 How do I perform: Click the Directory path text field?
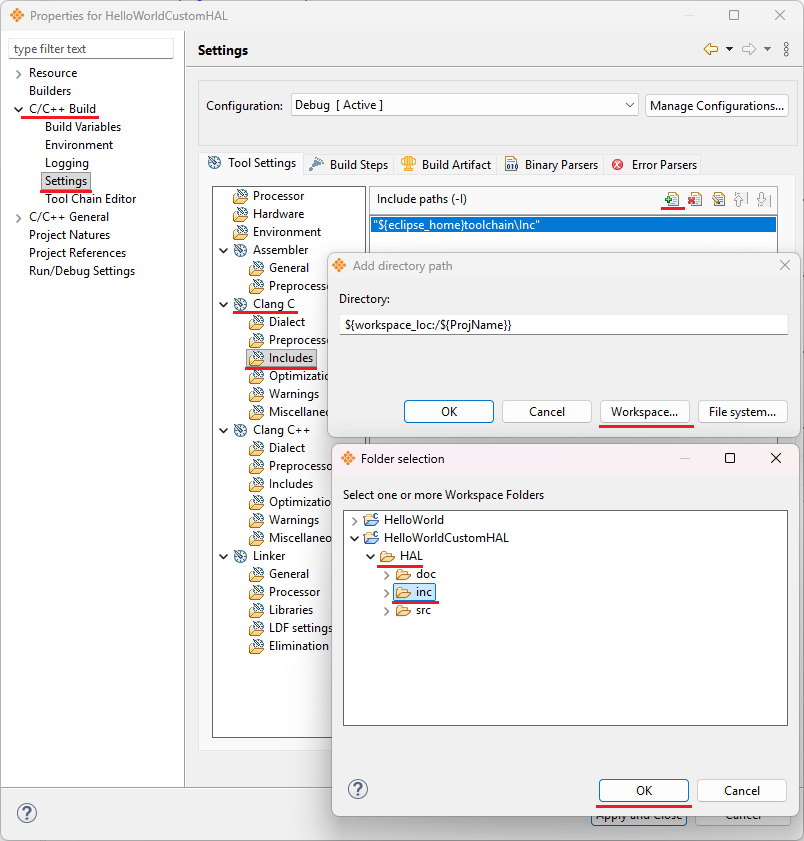click(563, 325)
